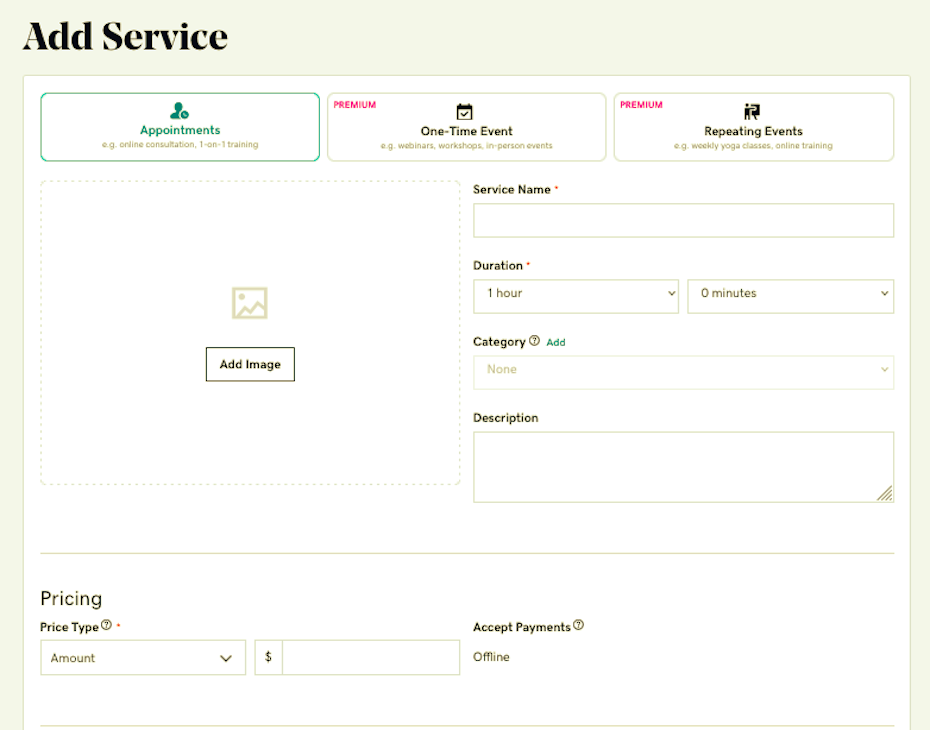
Task: Open the Price Type Amount dropdown
Action: coord(143,658)
